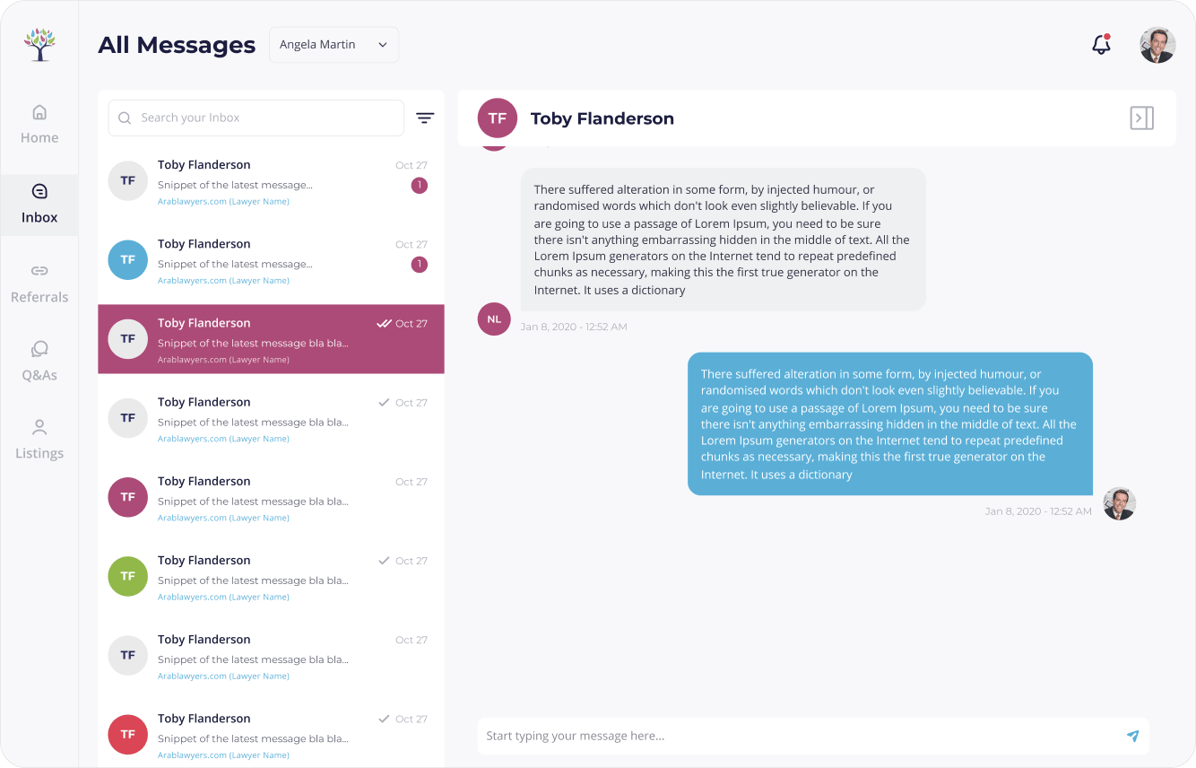The image size is (1196, 768).
Task: Open Referrals in sidebar
Action: coord(40,284)
